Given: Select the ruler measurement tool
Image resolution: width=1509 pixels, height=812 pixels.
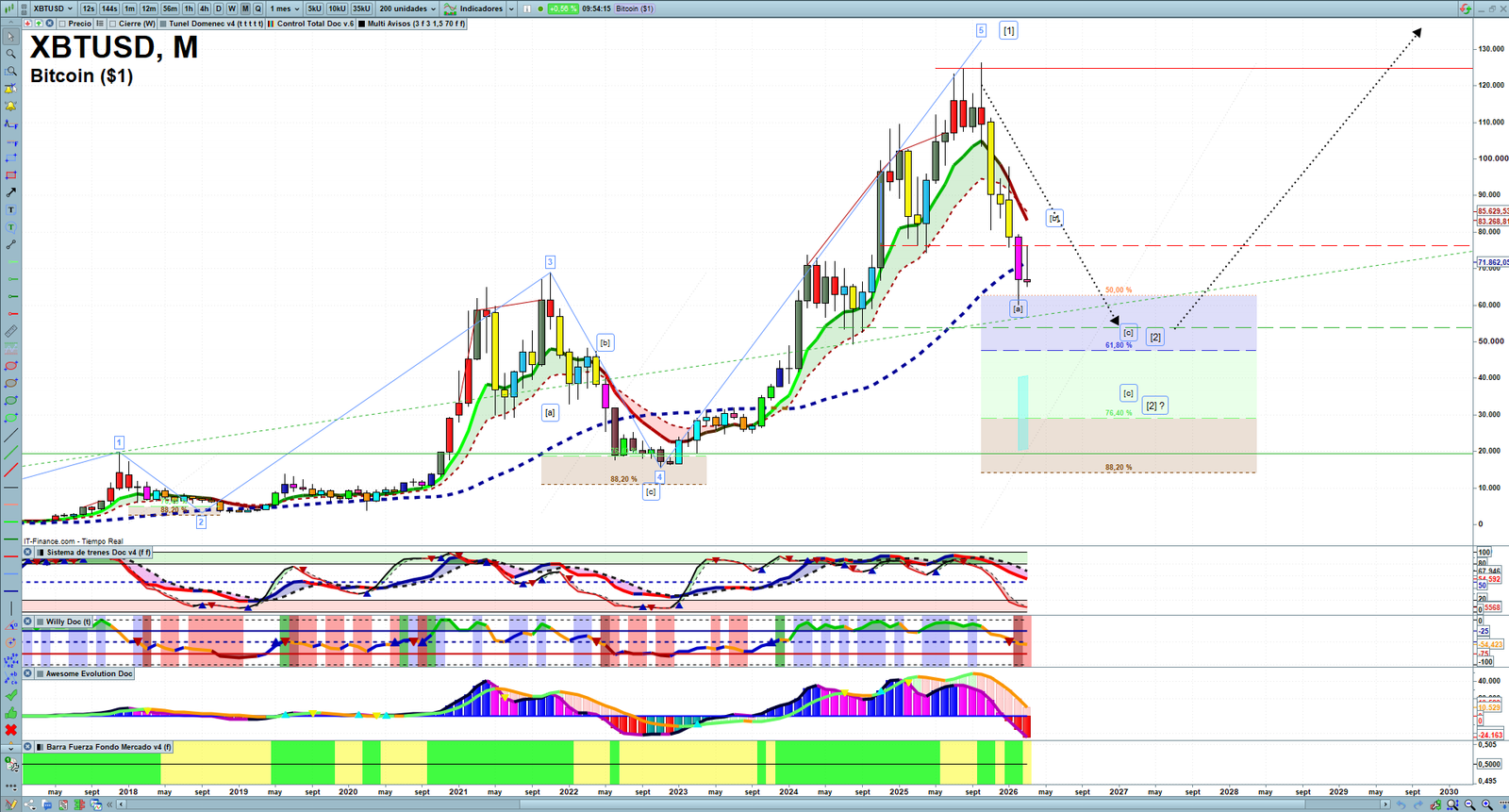Looking at the screenshot, I should pyautogui.click(x=11, y=331).
